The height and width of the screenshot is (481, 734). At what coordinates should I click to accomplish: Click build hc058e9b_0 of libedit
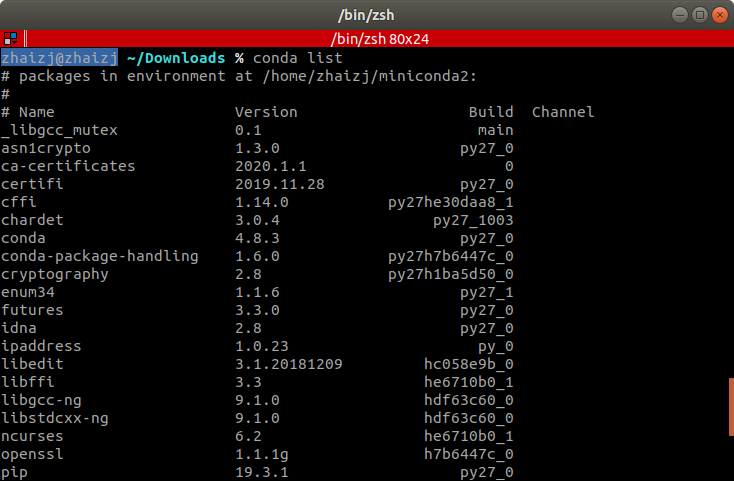pyautogui.click(x=469, y=364)
